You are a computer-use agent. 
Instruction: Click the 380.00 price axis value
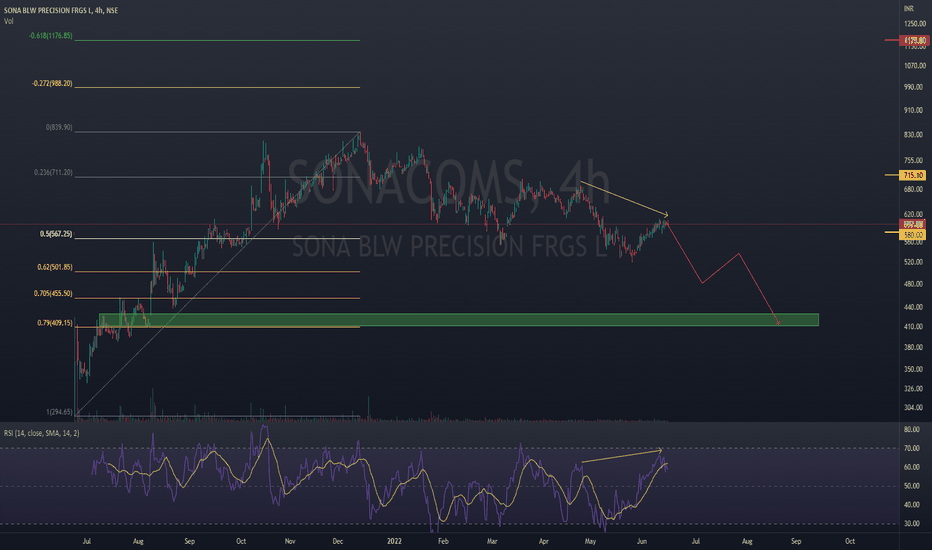click(x=914, y=347)
